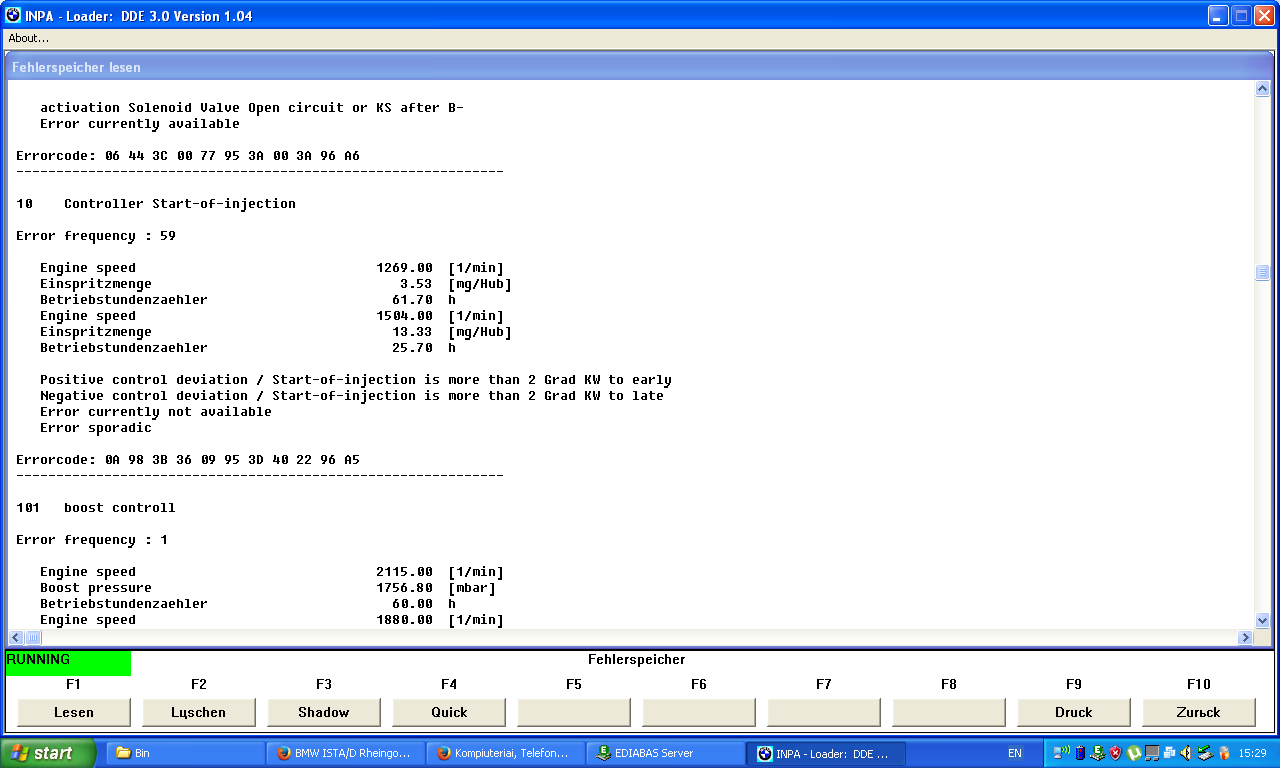Click the wireless network tray icon
1280x768 pixels.
tap(1061, 753)
